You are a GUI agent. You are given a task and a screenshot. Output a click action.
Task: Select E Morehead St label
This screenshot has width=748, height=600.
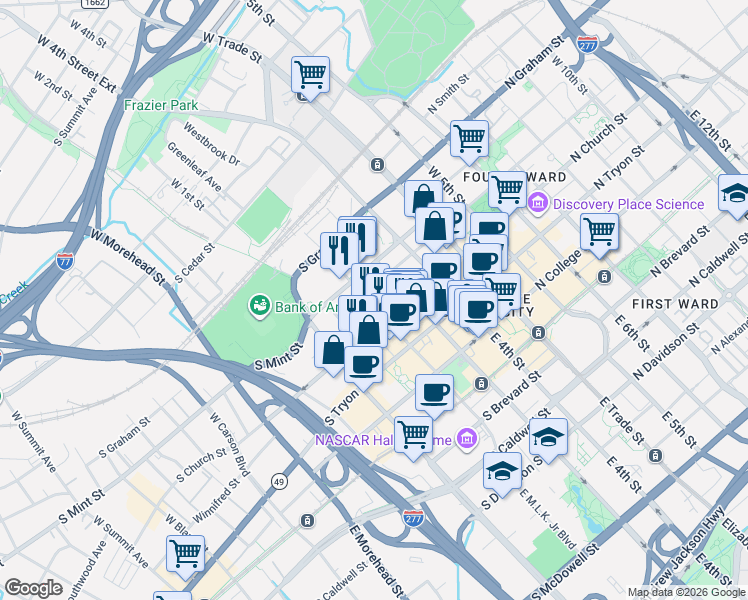click(x=377, y=560)
